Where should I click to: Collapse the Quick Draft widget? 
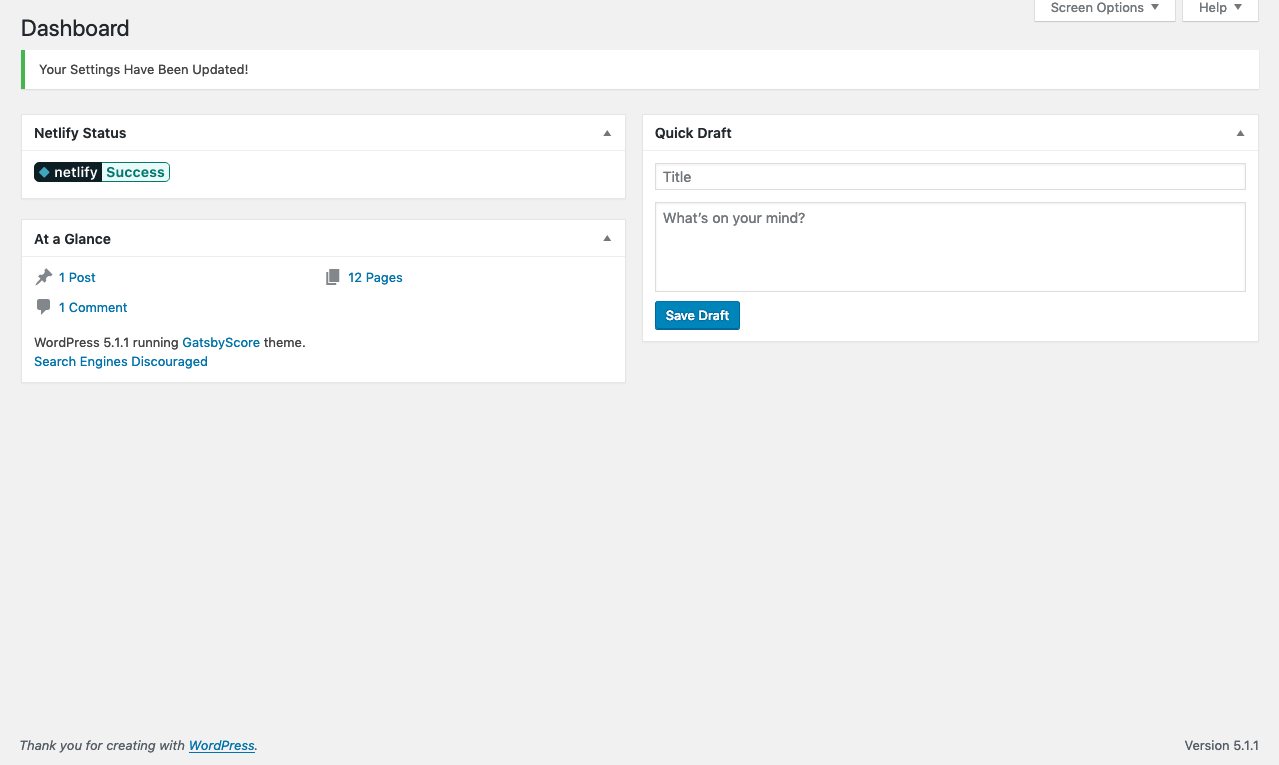pyautogui.click(x=1240, y=133)
